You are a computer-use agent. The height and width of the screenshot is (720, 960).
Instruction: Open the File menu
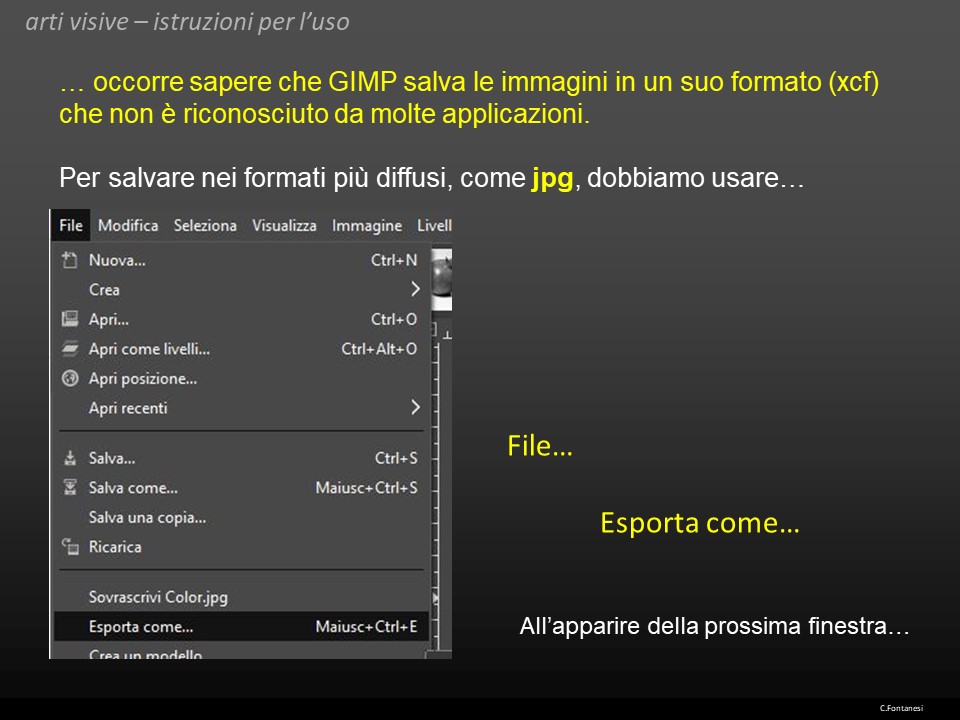(x=71, y=225)
